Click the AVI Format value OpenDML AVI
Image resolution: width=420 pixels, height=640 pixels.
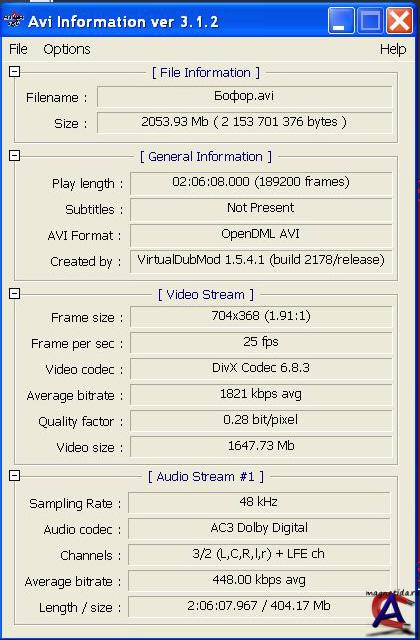tap(261, 234)
